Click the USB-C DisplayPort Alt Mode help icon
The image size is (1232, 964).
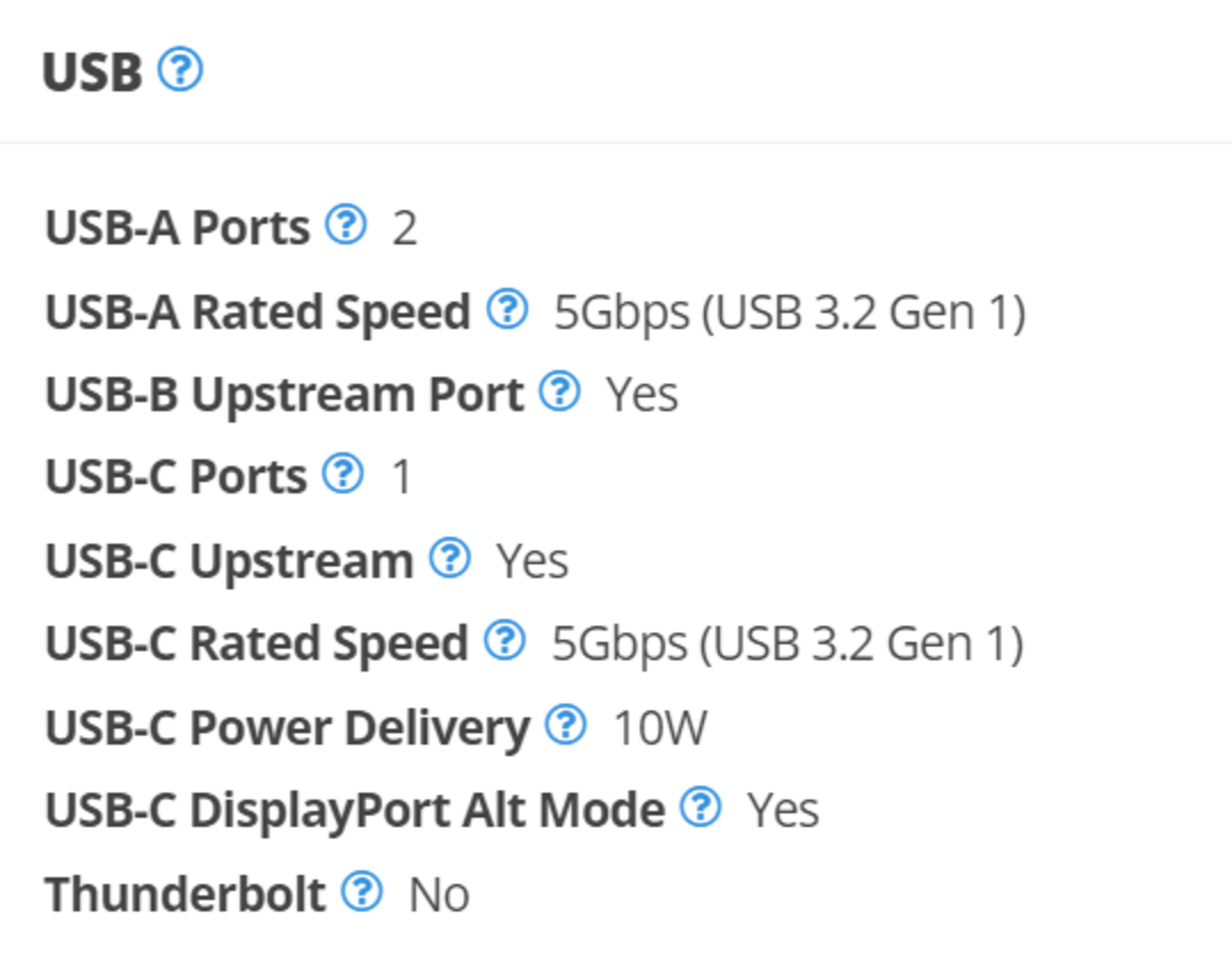700,807
